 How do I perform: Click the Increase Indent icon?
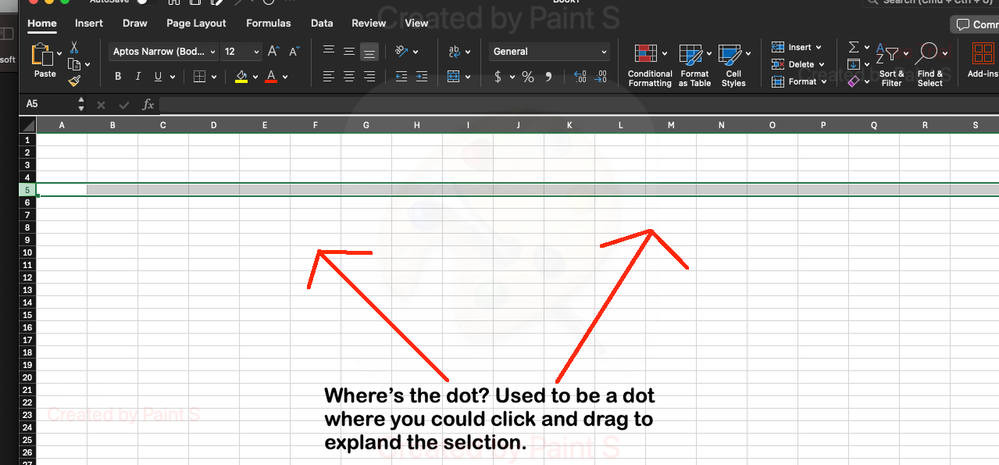[421, 76]
